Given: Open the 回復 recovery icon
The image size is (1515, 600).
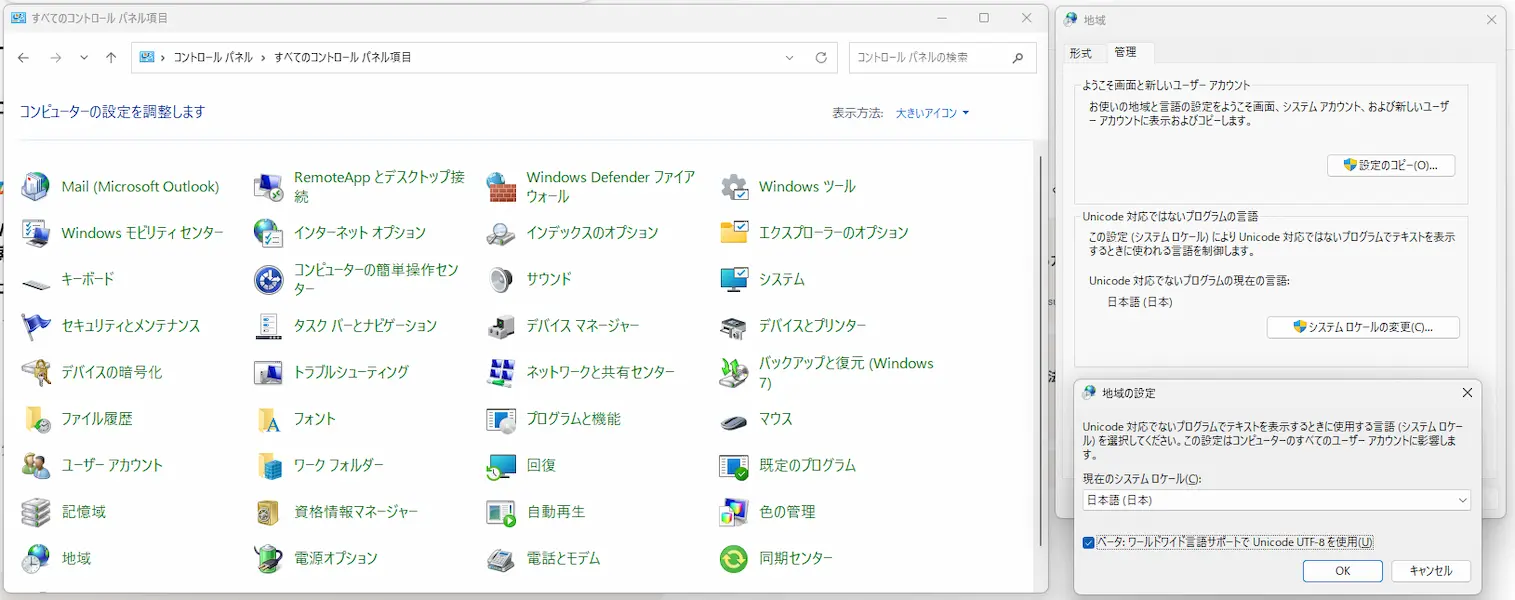Looking at the screenshot, I should [x=501, y=465].
